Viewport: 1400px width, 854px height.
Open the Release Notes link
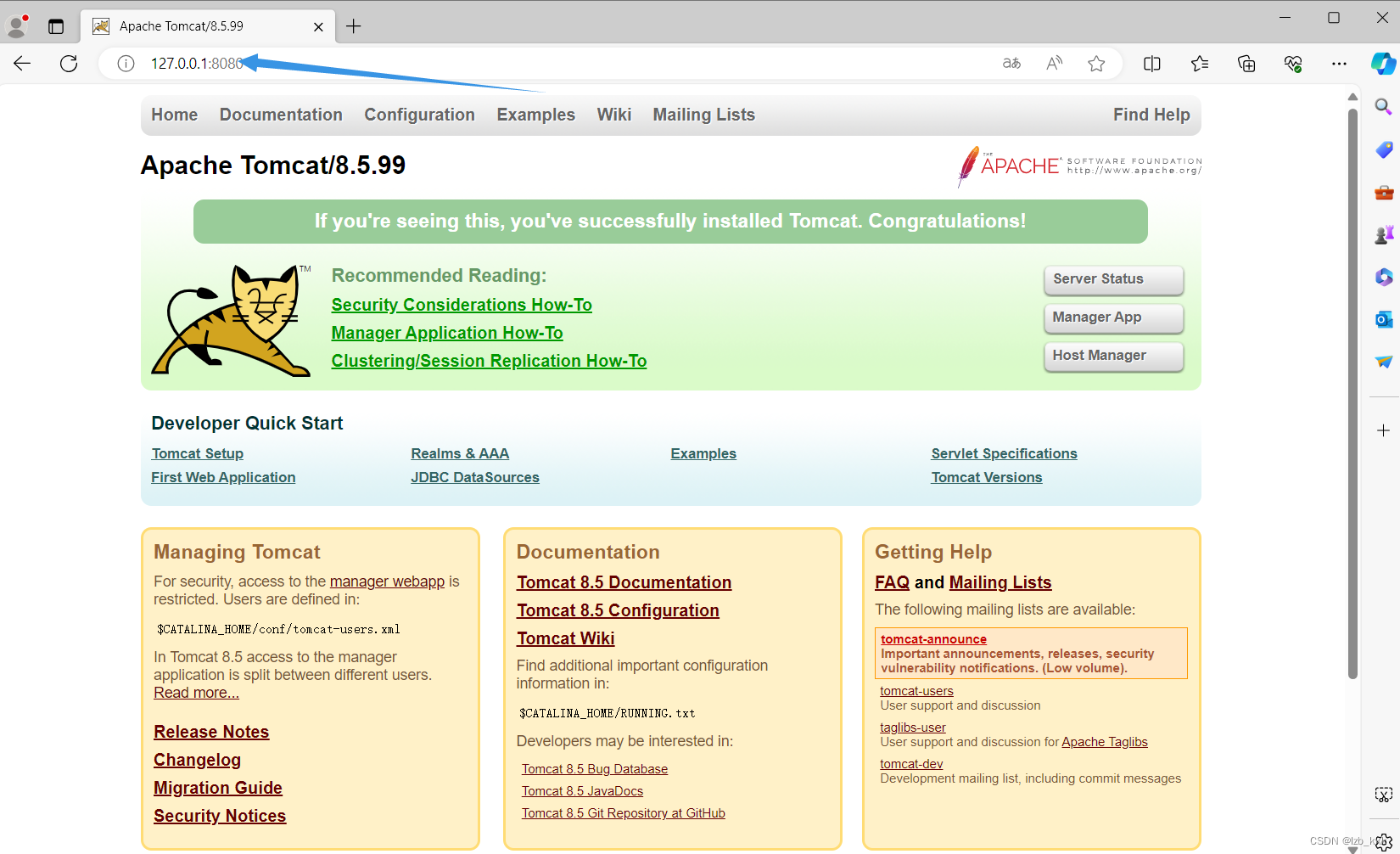pyautogui.click(x=211, y=732)
